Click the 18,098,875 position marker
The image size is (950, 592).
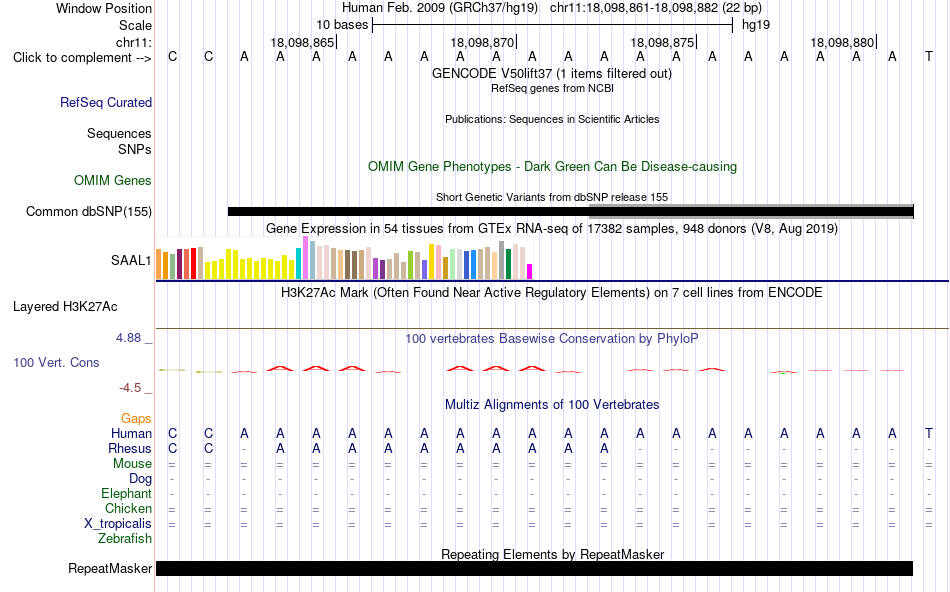663,42
